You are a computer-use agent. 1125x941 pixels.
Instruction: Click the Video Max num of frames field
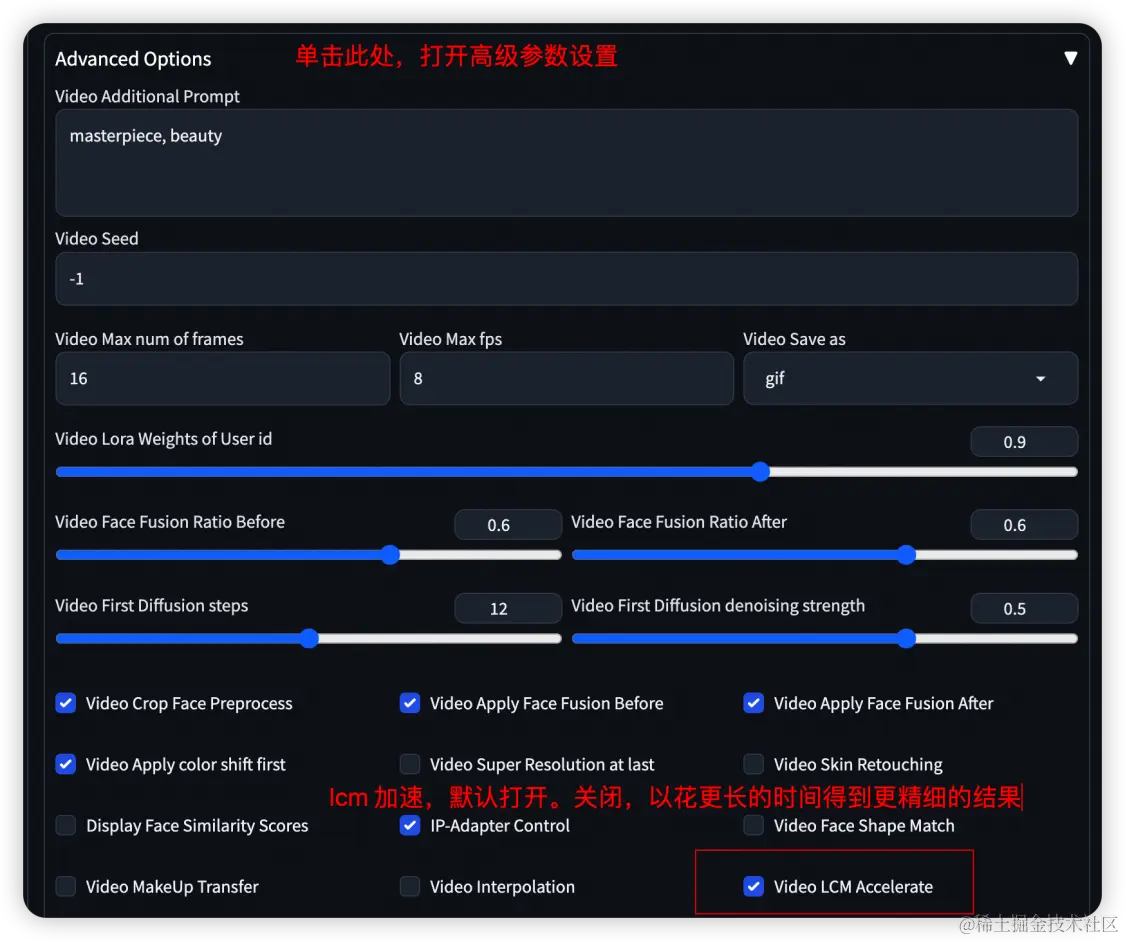click(222, 378)
